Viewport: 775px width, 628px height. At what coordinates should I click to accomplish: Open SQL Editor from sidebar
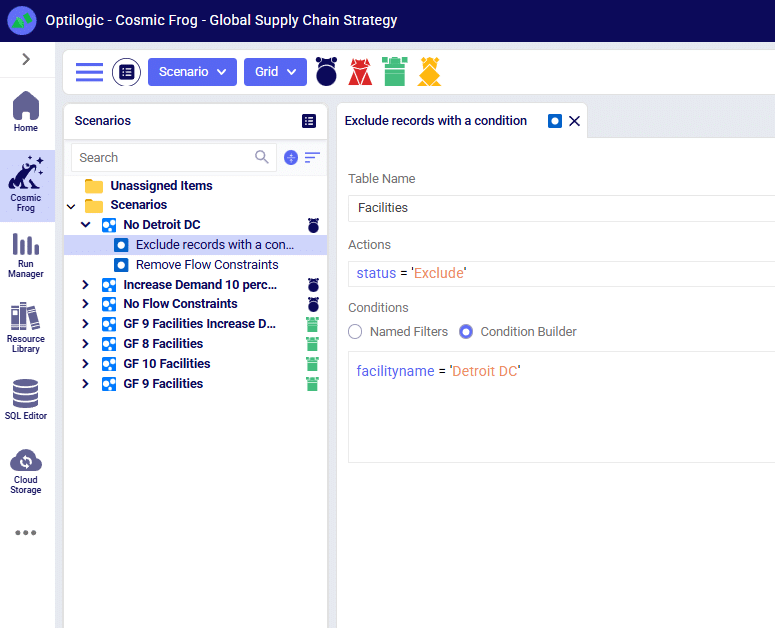pyautogui.click(x=26, y=400)
